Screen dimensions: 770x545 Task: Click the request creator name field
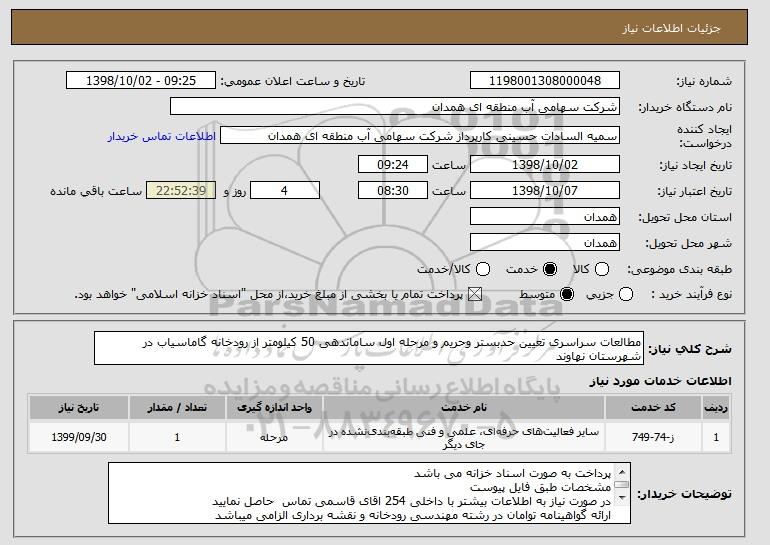click(420, 136)
